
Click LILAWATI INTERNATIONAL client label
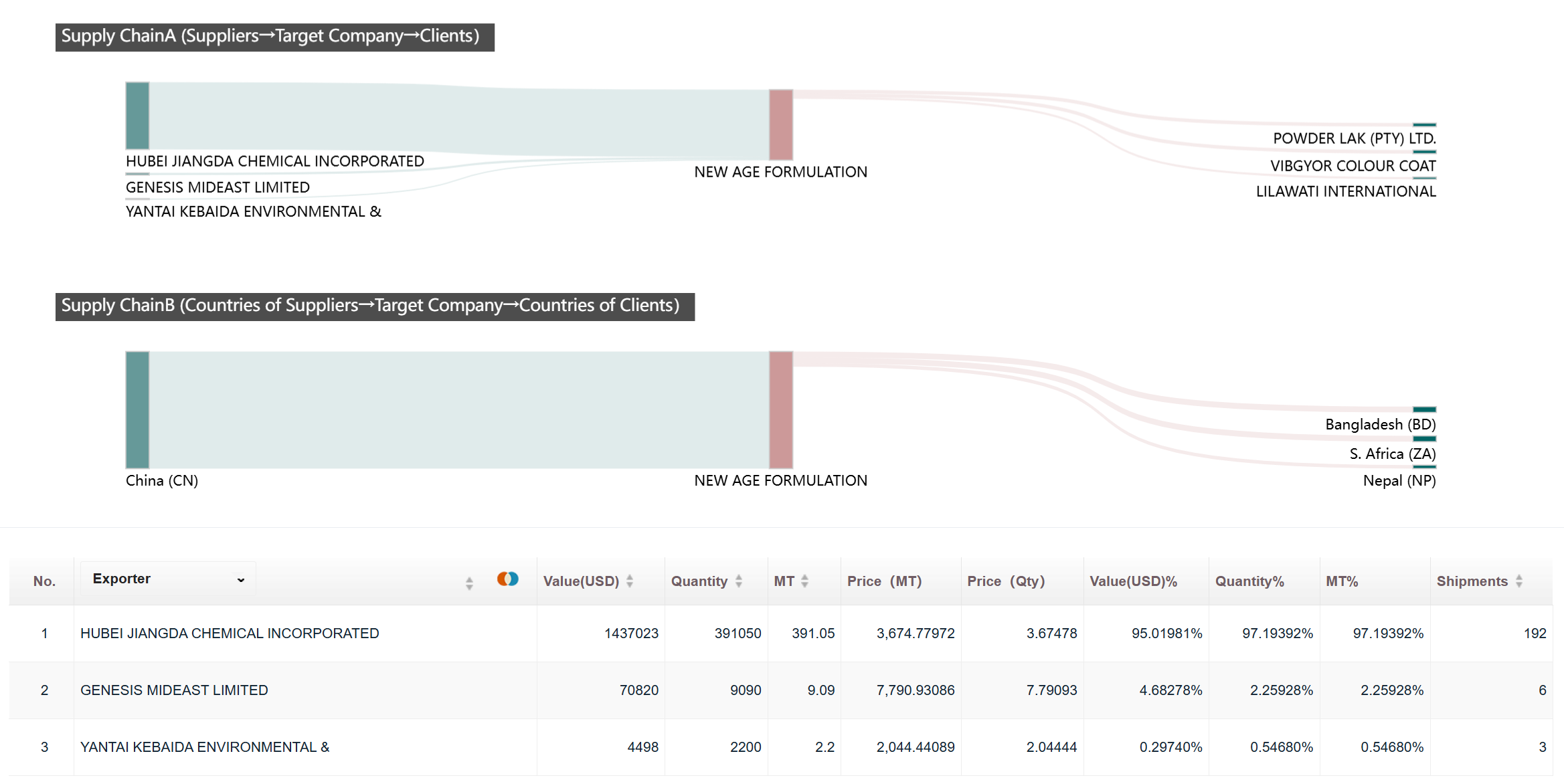click(x=1346, y=191)
